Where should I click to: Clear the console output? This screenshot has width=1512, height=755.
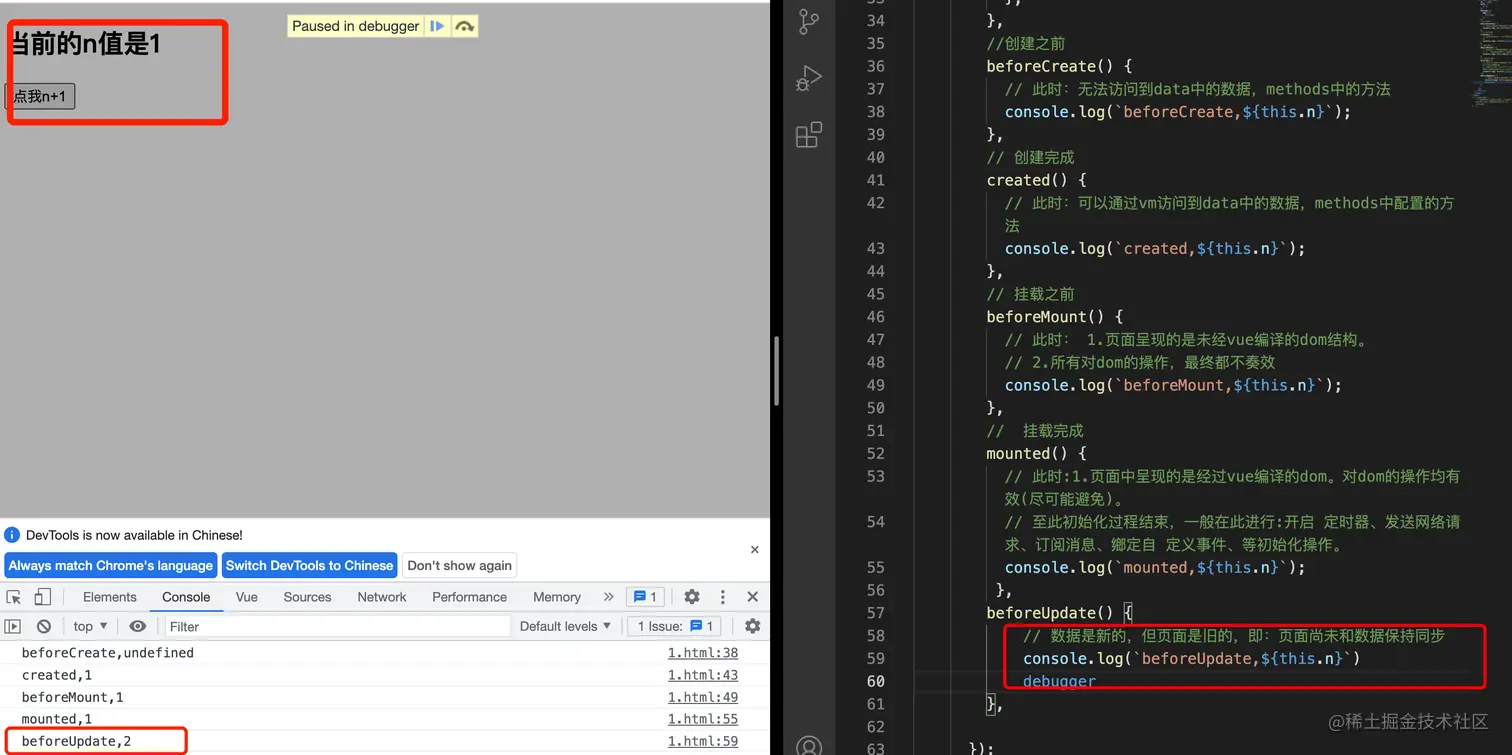44,626
